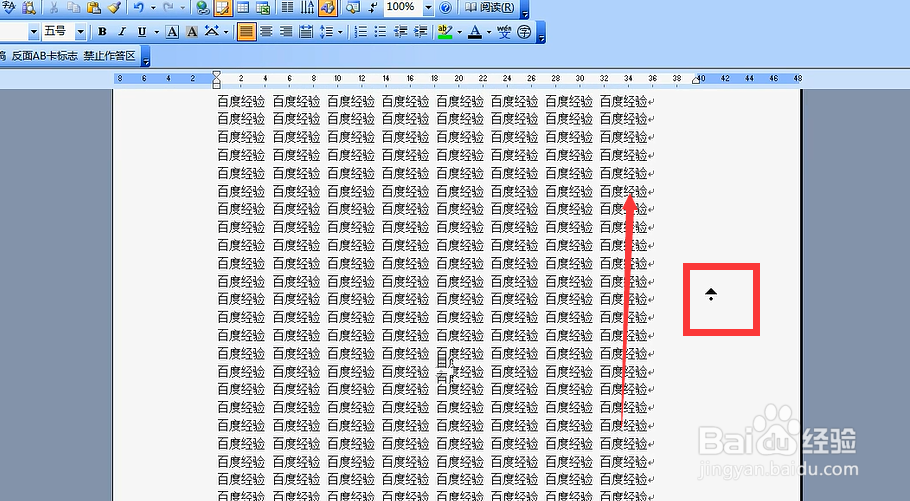Expand the font name dropdown

tap(34, 32)
